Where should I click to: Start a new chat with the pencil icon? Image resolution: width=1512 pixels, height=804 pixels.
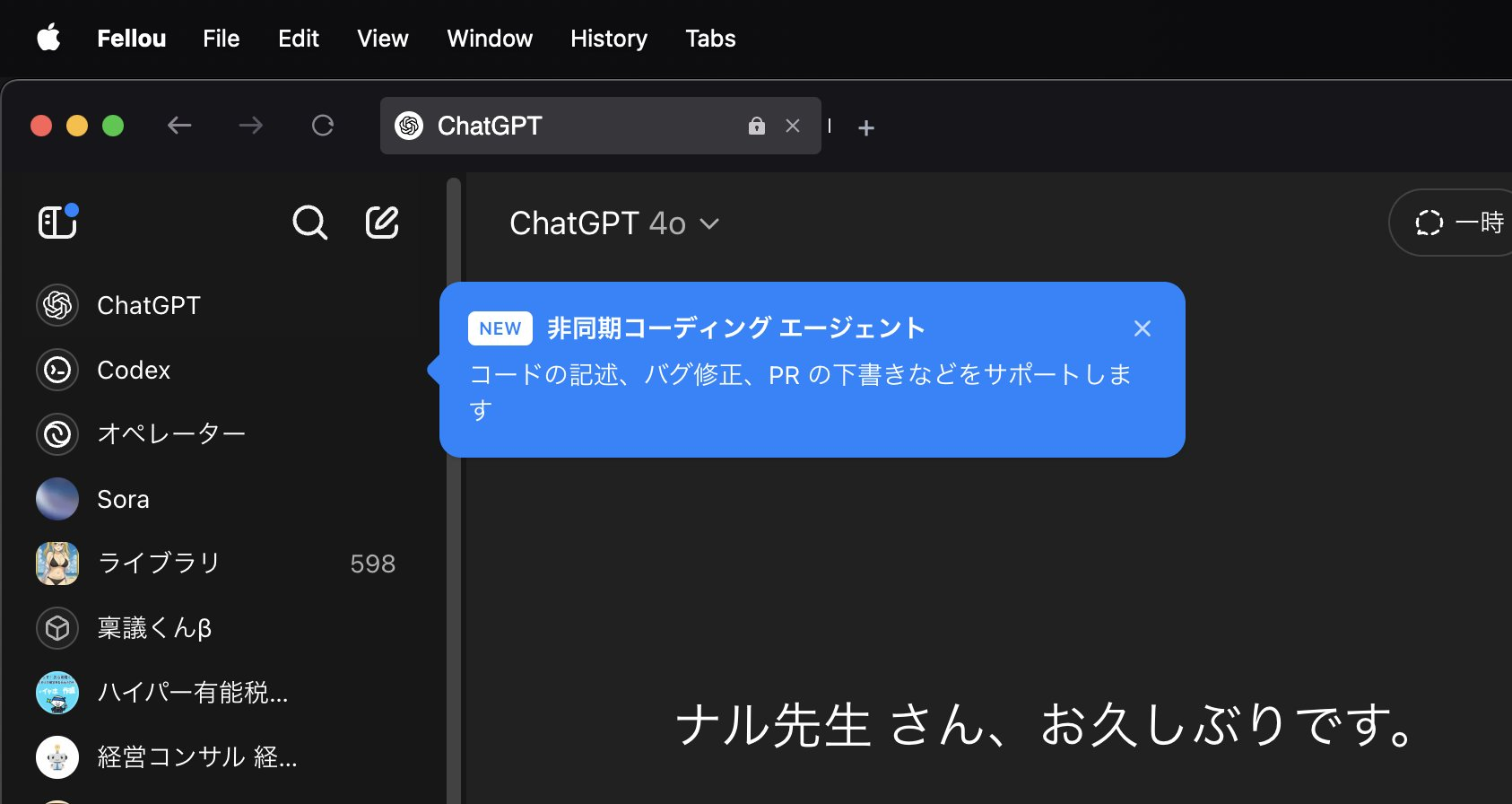382,223
